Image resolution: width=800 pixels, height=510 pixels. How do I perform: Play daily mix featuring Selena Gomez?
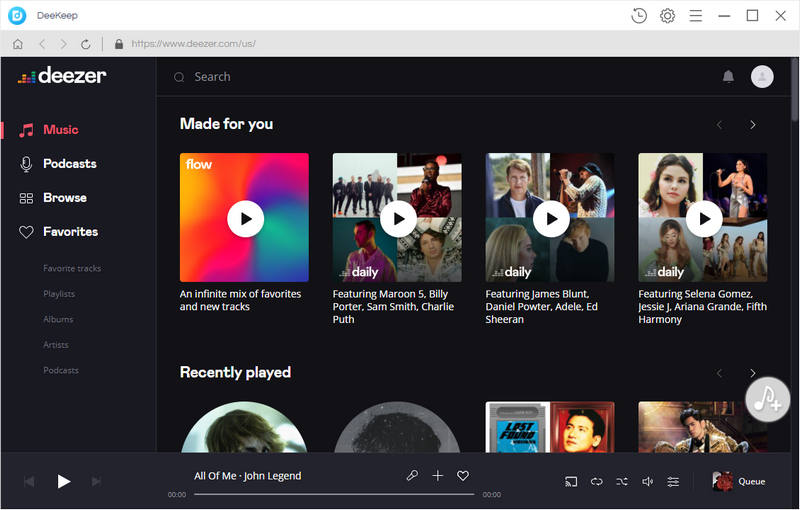[704, 219]
